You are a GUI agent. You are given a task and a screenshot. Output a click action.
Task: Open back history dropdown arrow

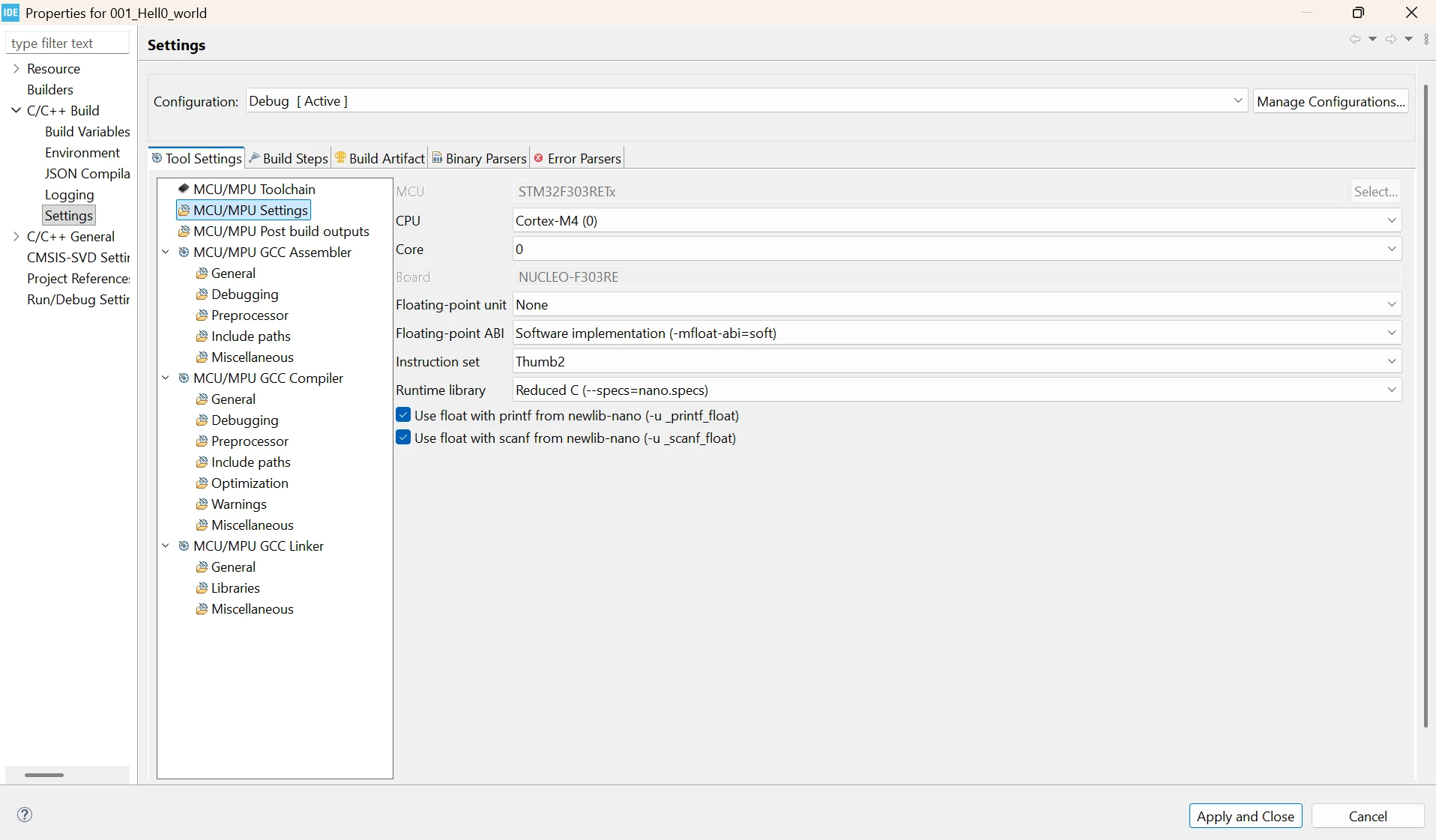click(x=1372, y=39)
